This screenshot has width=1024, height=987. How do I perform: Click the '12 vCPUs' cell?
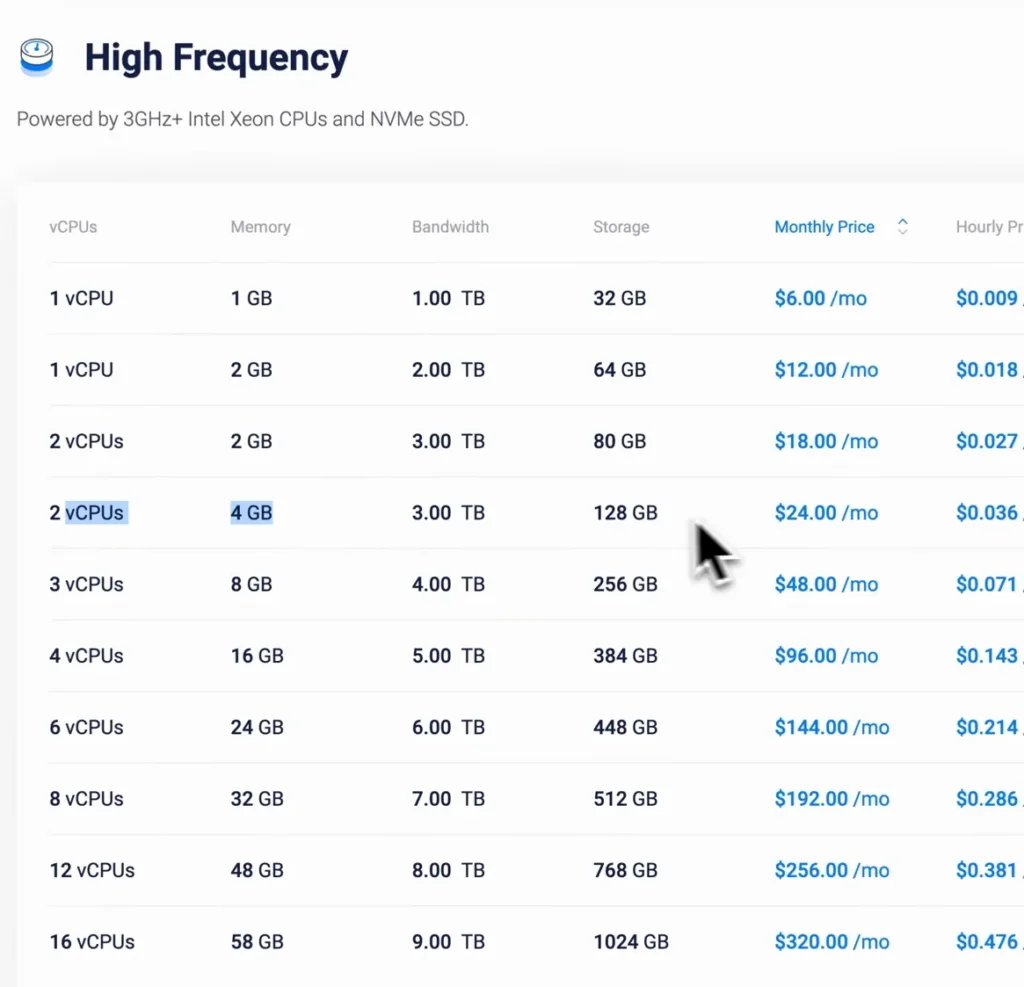click(x=92, y=871)
